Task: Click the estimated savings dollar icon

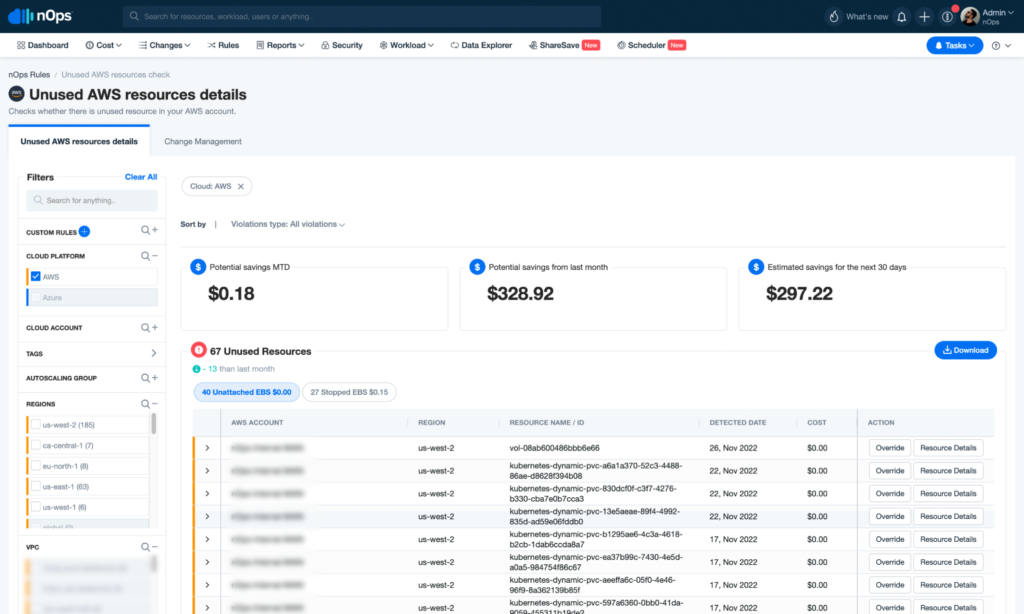Action: point(756,267)
